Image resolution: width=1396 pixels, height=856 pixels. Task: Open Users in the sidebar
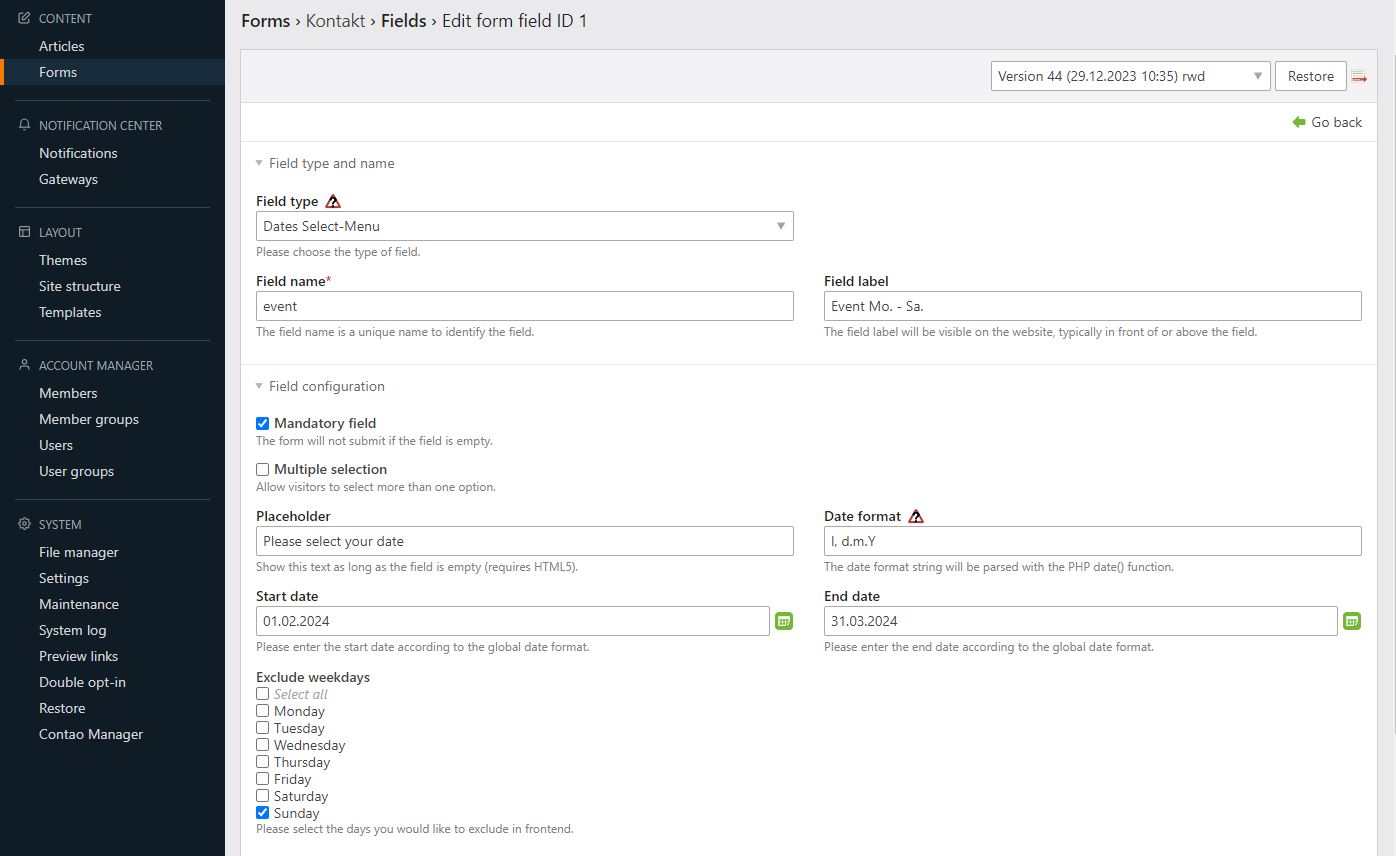(x=56, y=445)
